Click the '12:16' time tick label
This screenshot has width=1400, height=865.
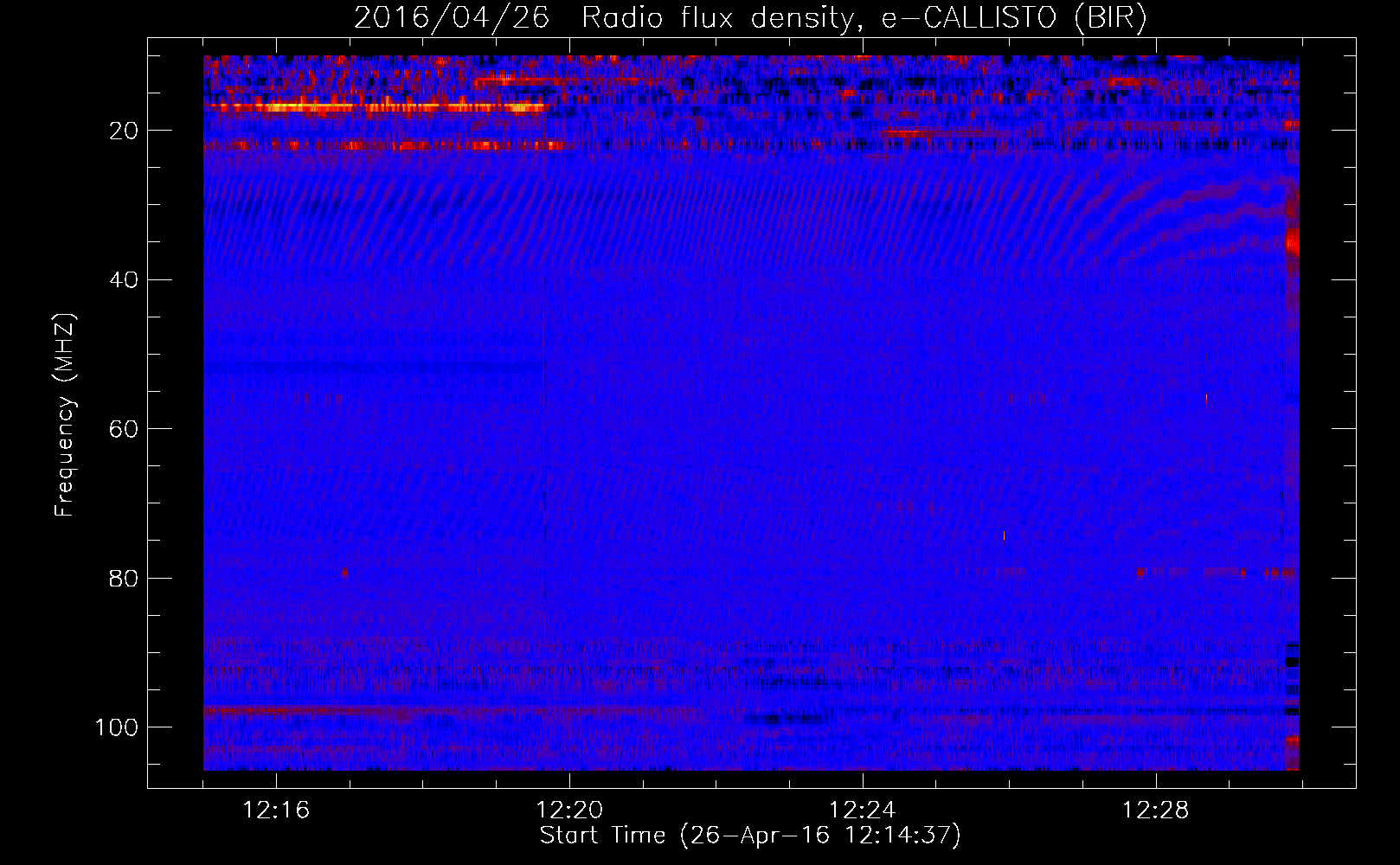coord(276,811)
